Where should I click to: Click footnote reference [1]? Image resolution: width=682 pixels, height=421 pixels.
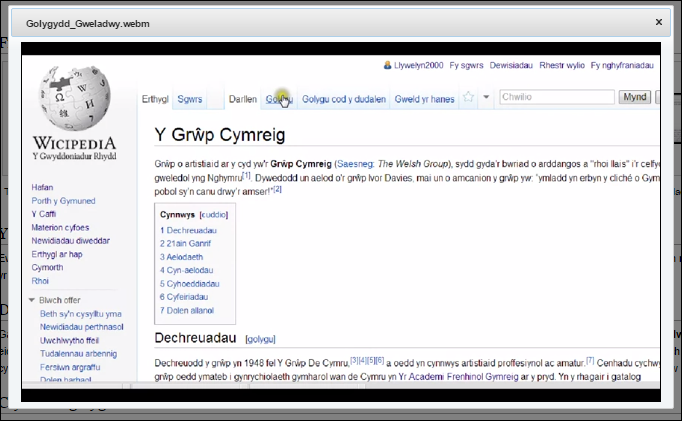click(247, 175)
